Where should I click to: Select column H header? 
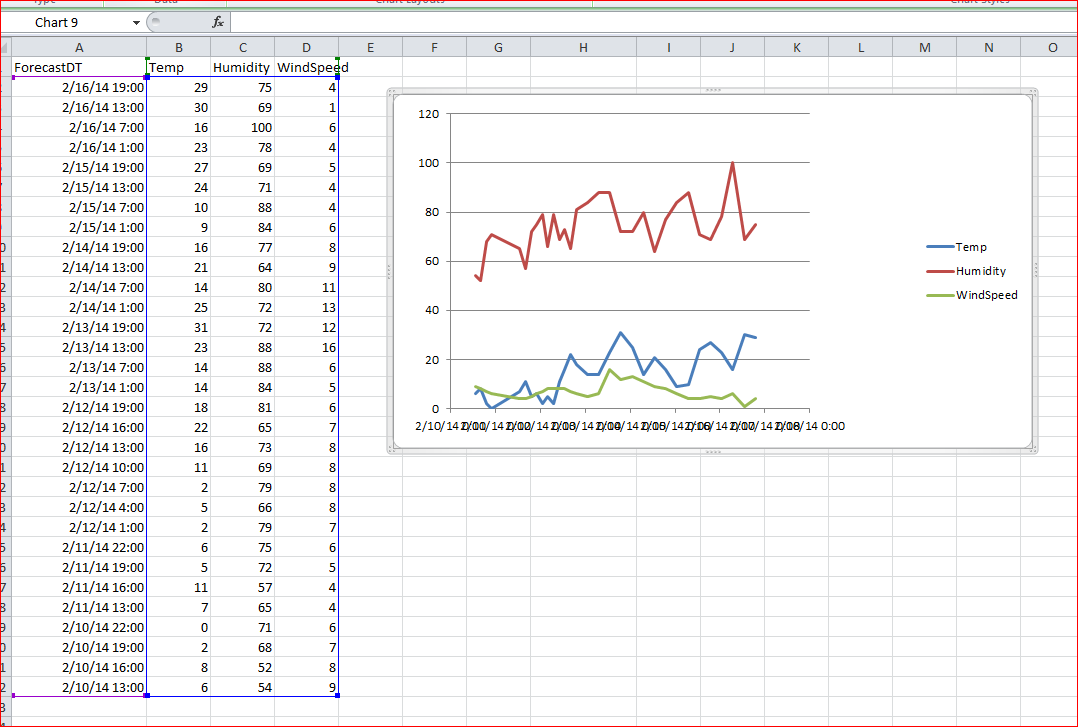(584, 47)
